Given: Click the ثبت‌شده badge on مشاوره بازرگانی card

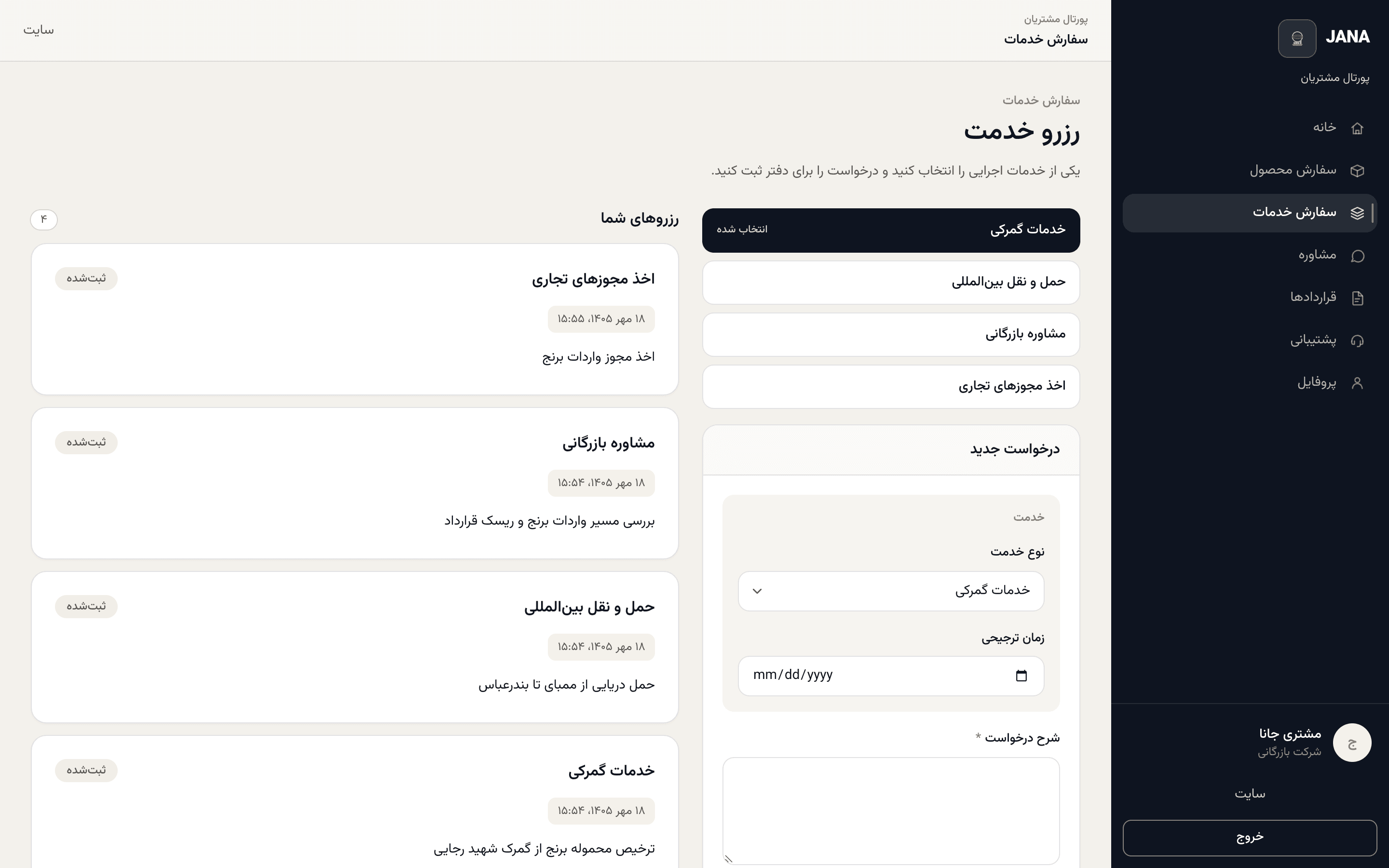Looking at the screenshot, I should (x=86, y=443).
